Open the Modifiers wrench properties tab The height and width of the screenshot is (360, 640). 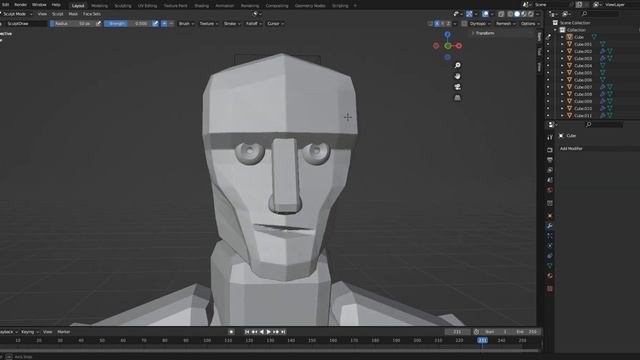point(550,226)
